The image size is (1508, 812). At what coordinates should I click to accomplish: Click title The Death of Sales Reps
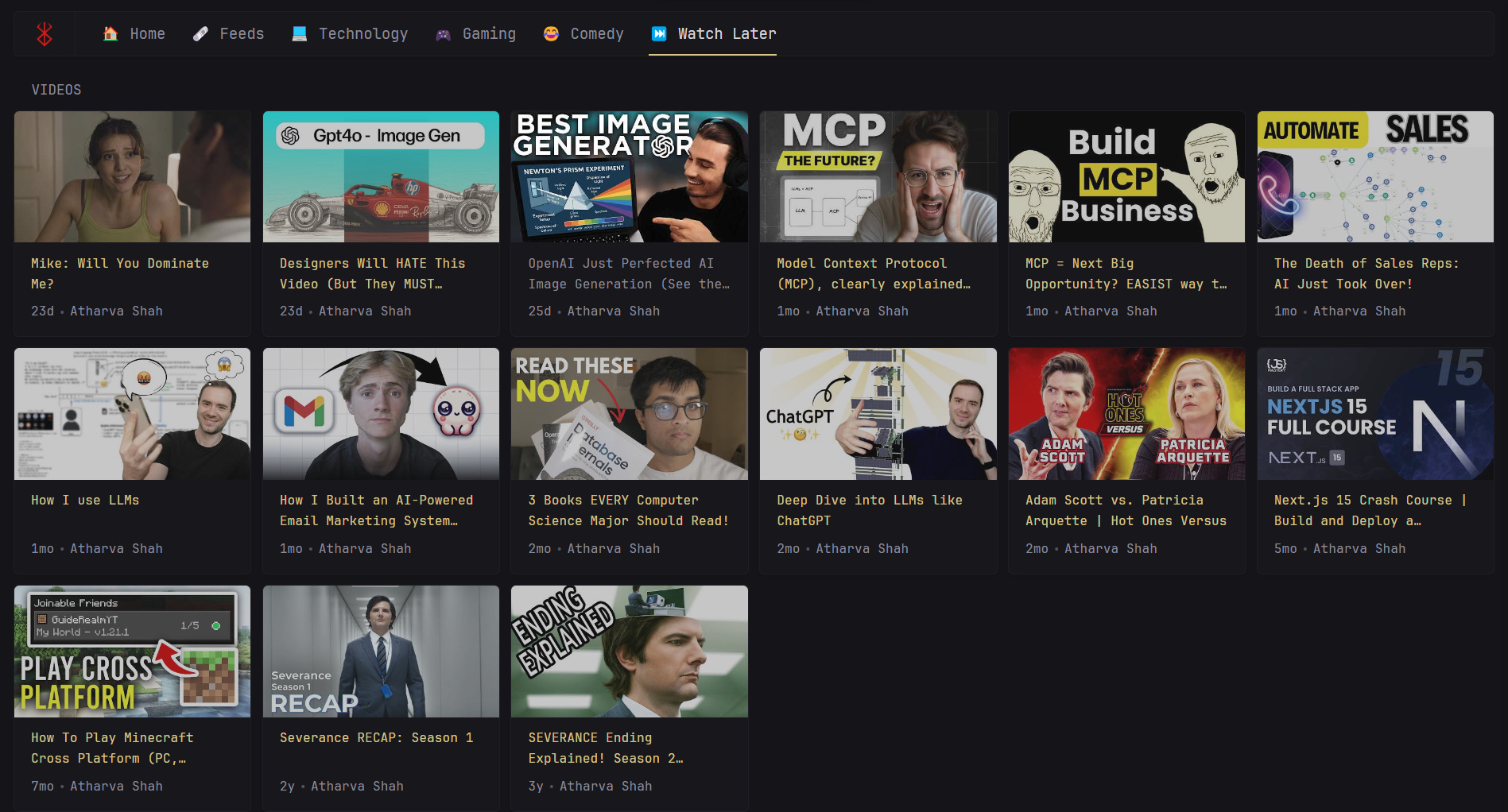click(x=1367, y=273)
